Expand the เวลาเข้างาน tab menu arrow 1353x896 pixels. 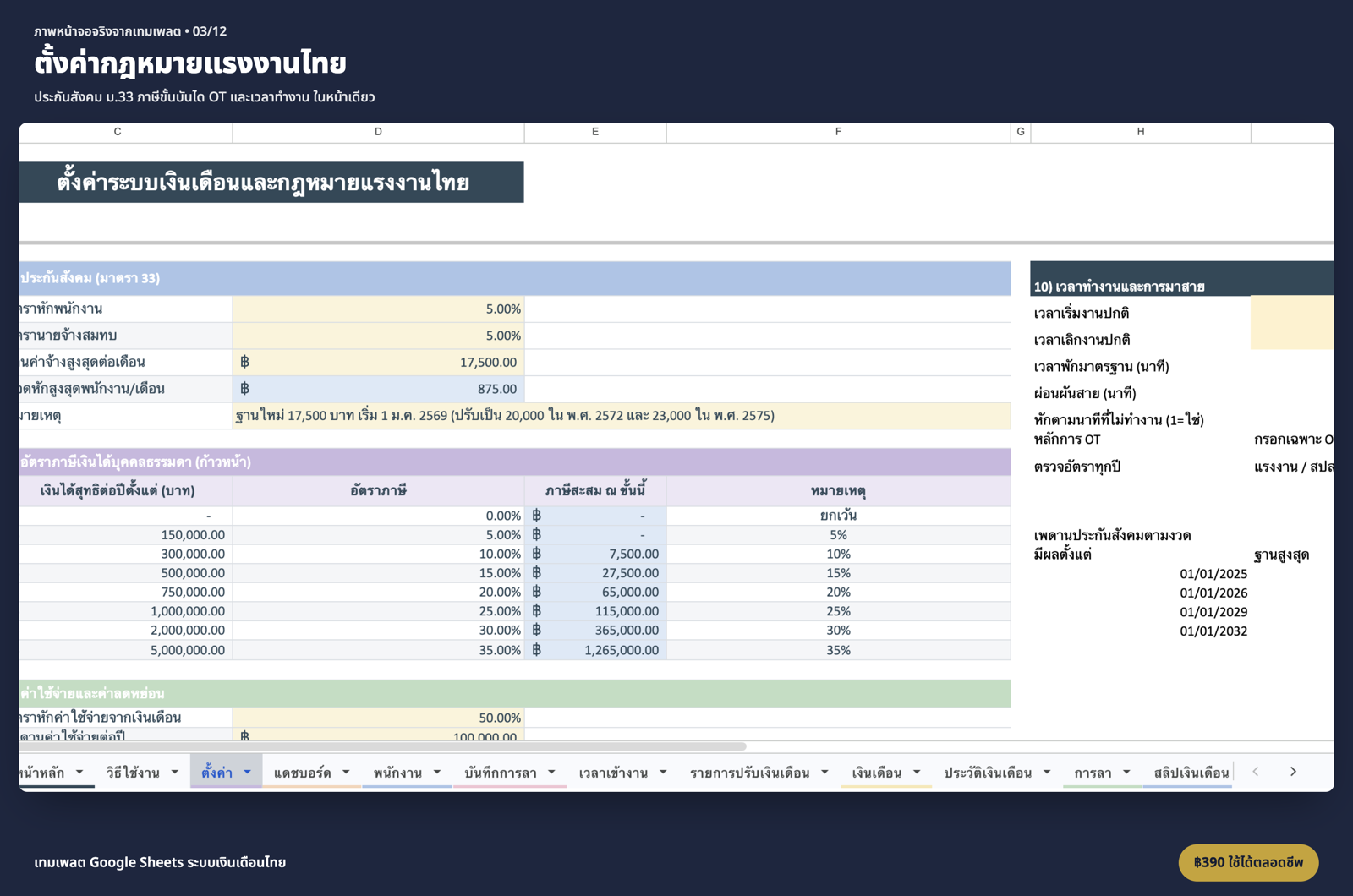pos(663,772)
